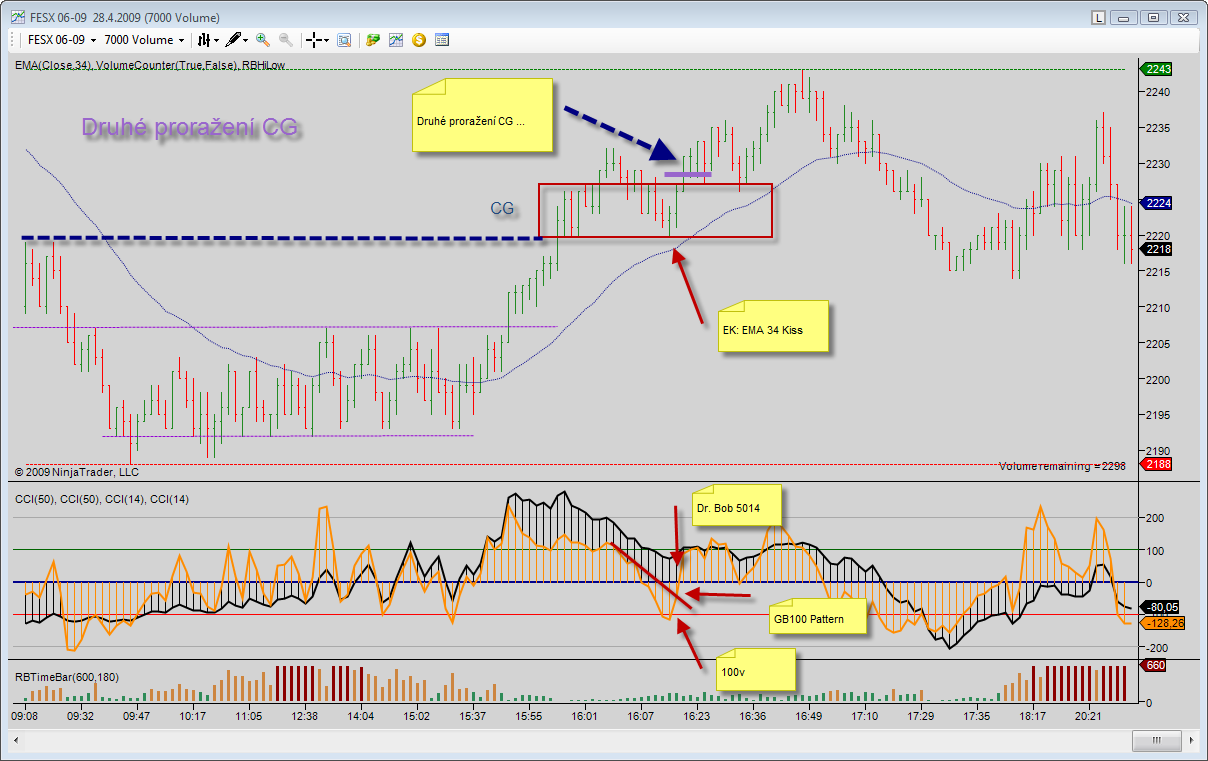Open the data table window icon
Viewport: 1208px width, 761px height.
442,40
